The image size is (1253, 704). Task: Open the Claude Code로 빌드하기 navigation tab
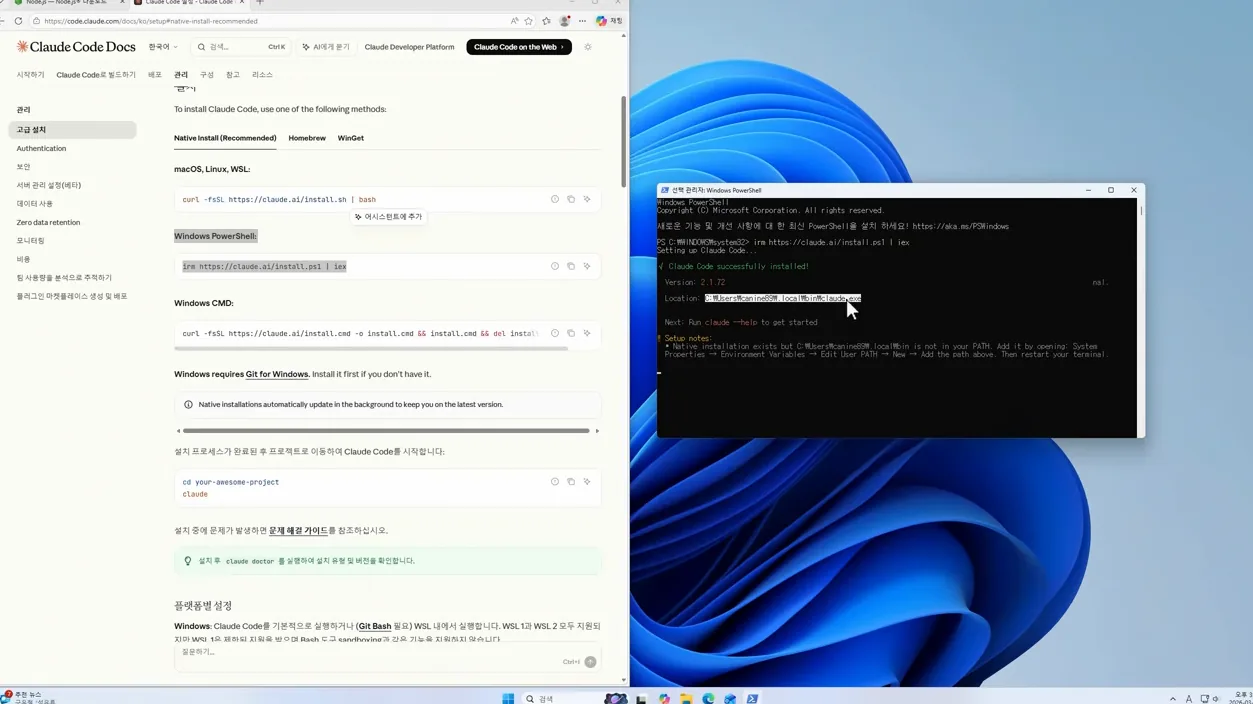click(96, 75)
